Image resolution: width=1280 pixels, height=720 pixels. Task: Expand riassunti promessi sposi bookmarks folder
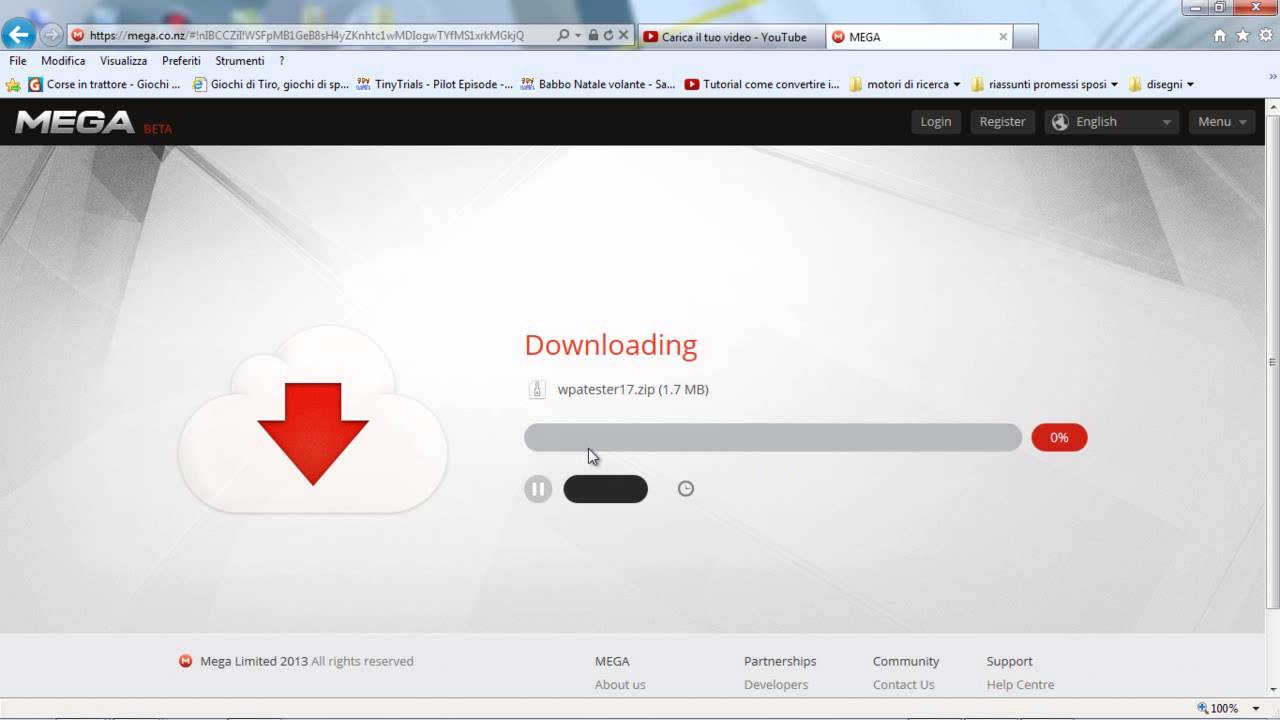point(1044,85)
